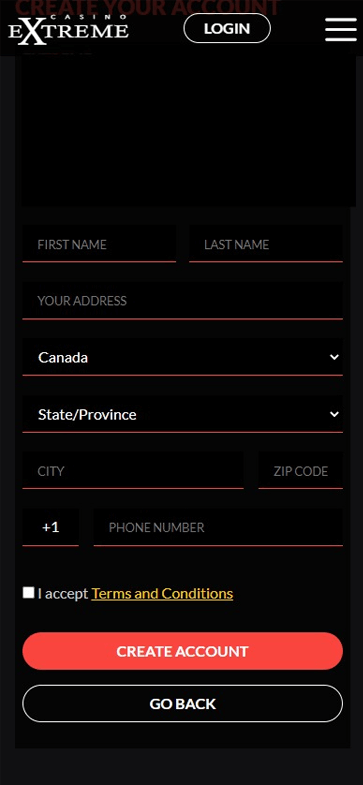Click the GO BACK button
Screen dimensions: 363x785
click(183, 703)
